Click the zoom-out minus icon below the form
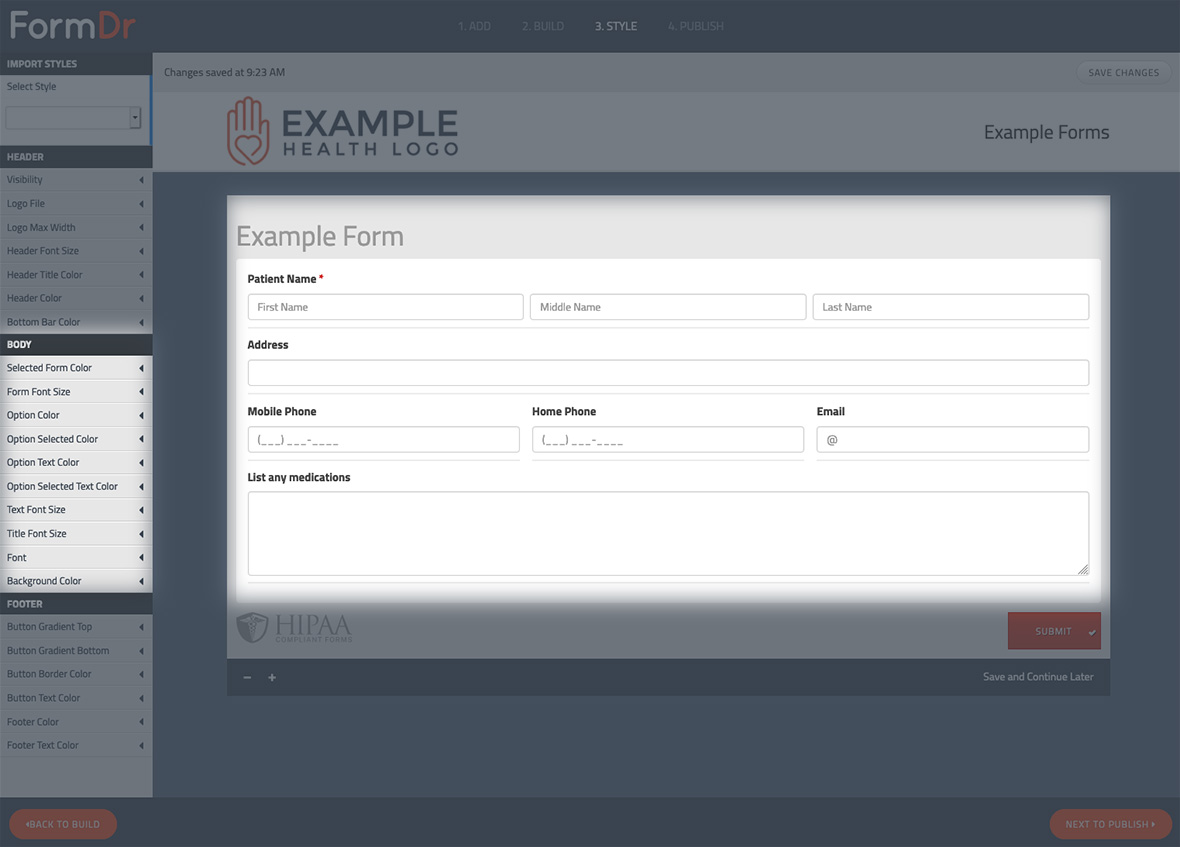 pyautogui.click(x=247, y=677)
